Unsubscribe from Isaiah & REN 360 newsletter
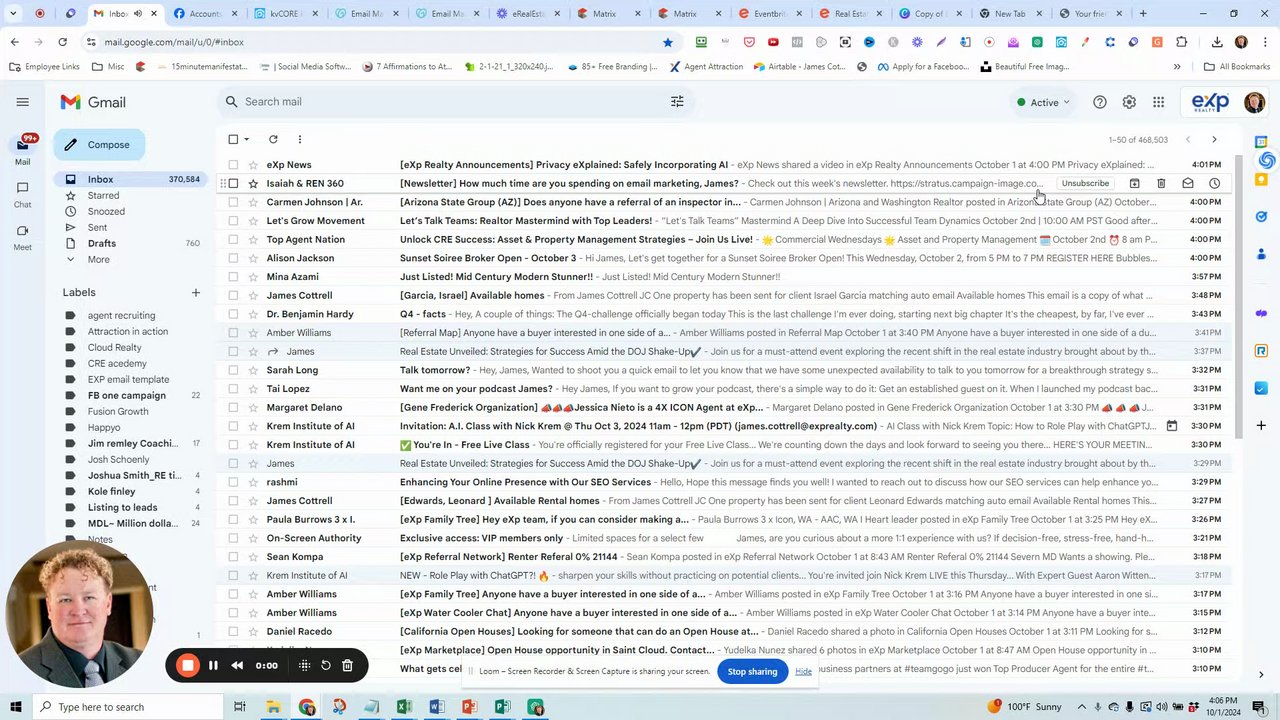The height and width of the screenshot is (720, 1280). [1085, 184]
